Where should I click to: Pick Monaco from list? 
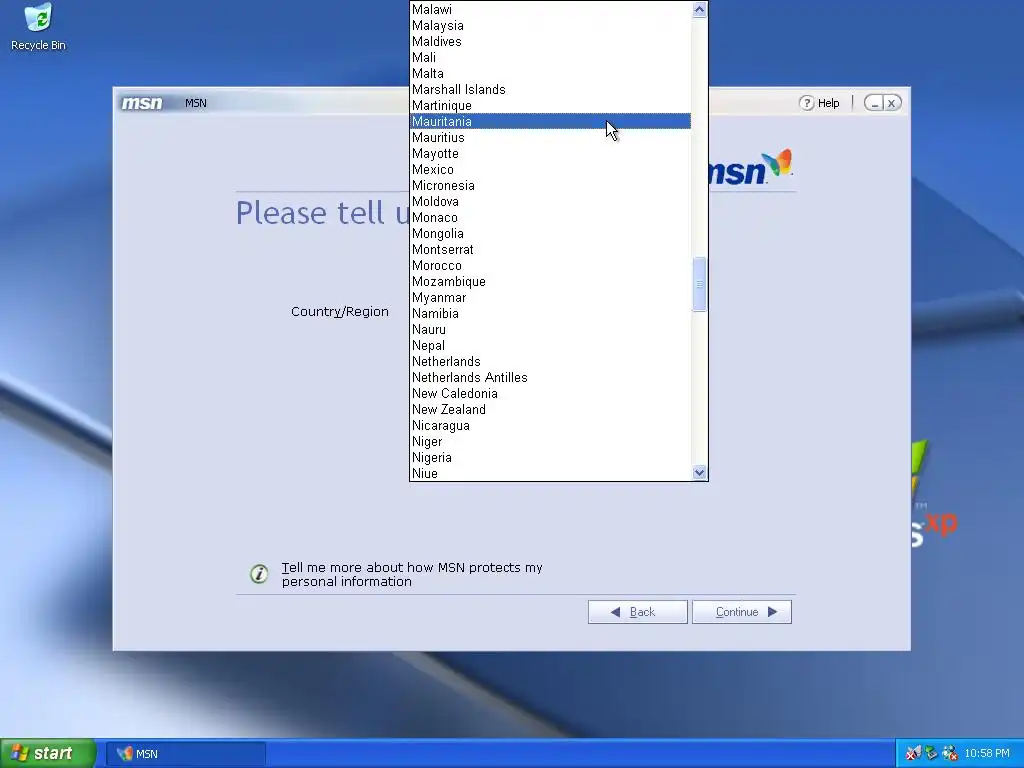pyautogui.click(x=551, y=217)
